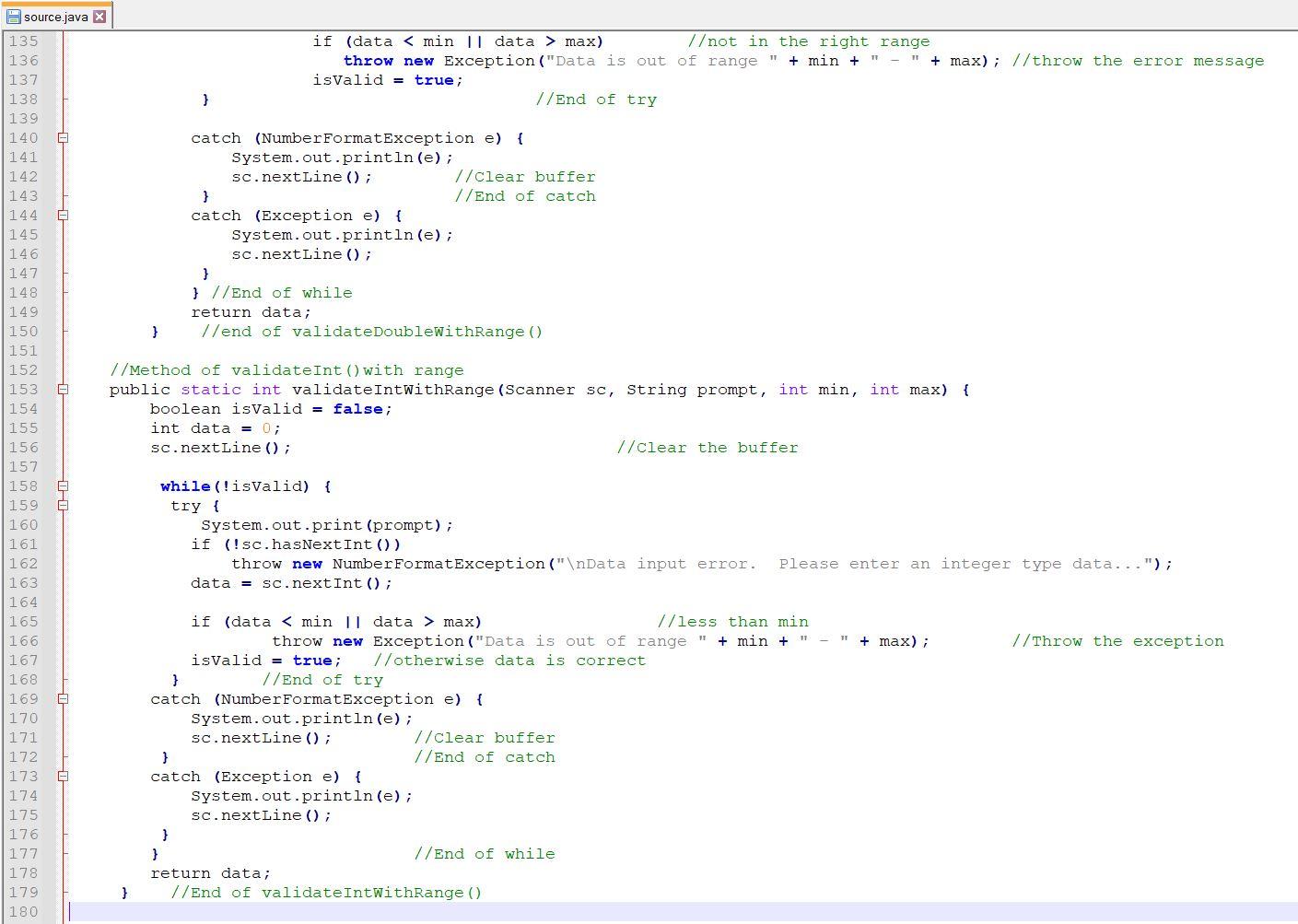Click line number 153 in the margin
The width and height of the screenshot is (1298, 924).
[x=24, y=389]
